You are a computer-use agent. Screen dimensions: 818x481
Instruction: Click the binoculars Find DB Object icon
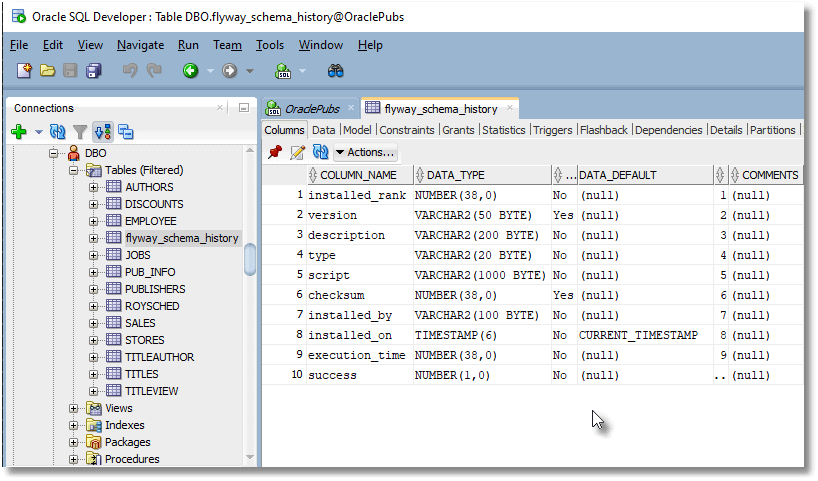[336, 71]
